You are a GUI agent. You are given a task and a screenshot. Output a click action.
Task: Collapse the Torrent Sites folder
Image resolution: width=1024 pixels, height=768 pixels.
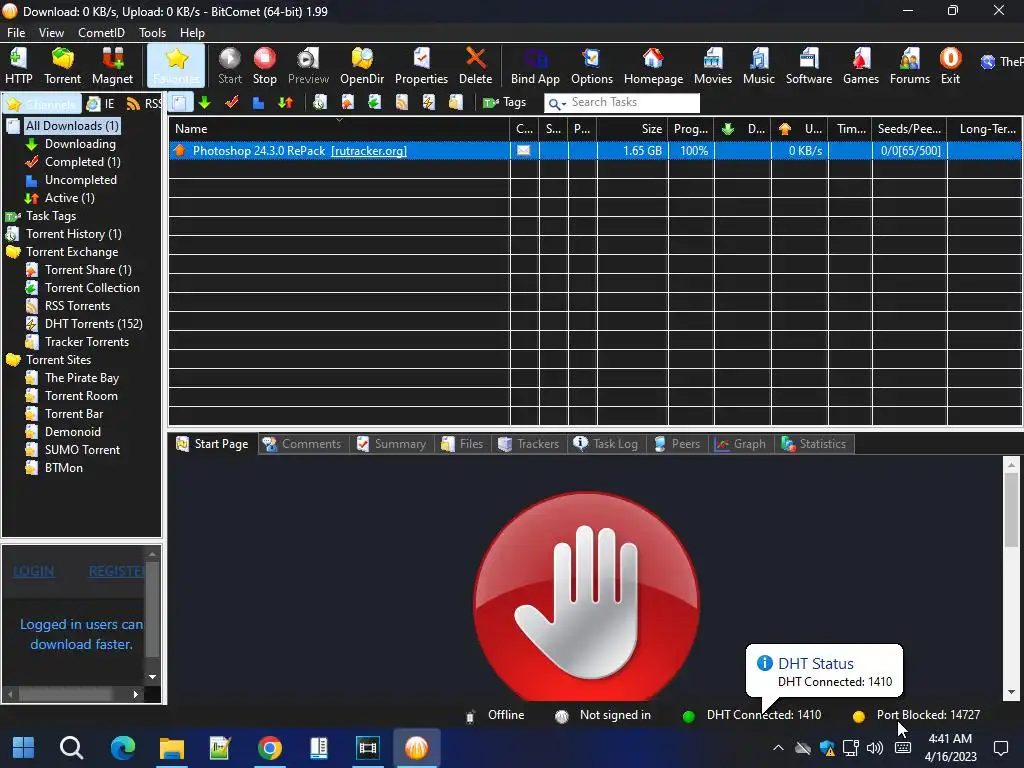coord(13,360)
